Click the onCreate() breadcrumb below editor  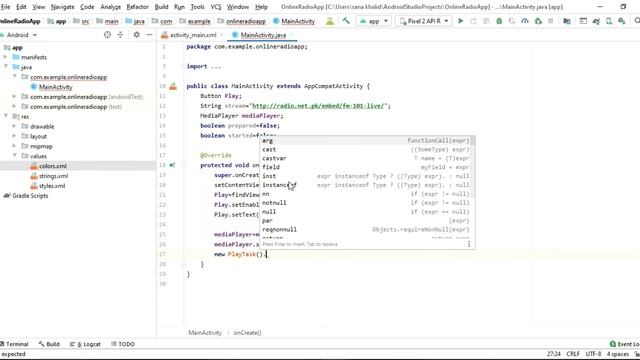tap(247, 333)
